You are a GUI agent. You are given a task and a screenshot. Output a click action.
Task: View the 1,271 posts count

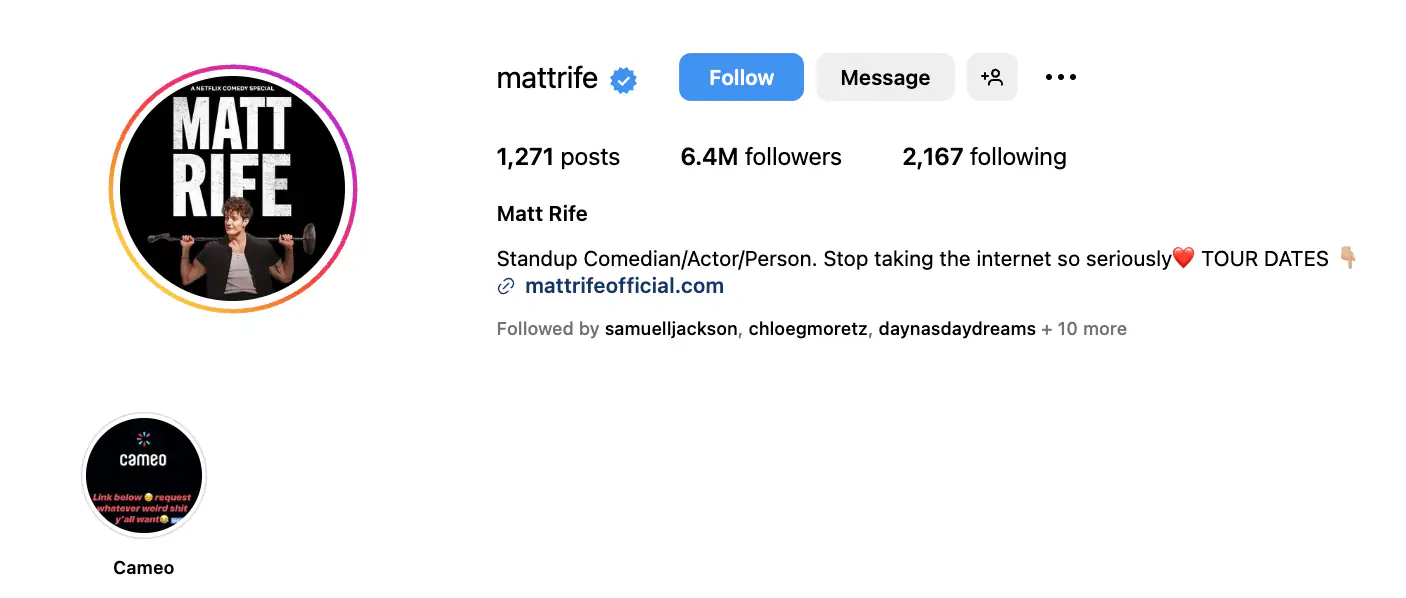pyautogui.click(x=558, y=157)
